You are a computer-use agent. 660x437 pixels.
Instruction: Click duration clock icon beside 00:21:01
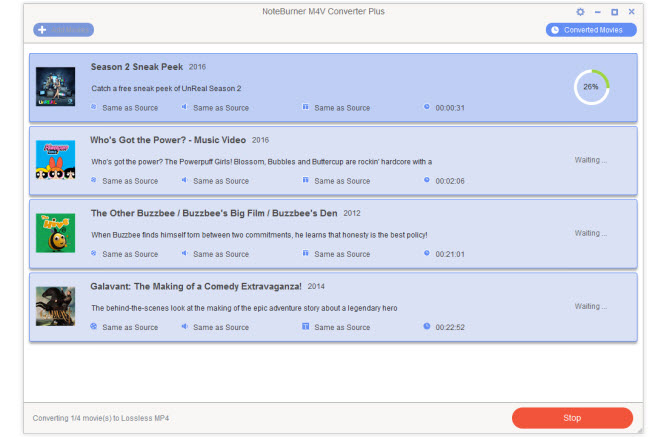[x=427, y=253]
